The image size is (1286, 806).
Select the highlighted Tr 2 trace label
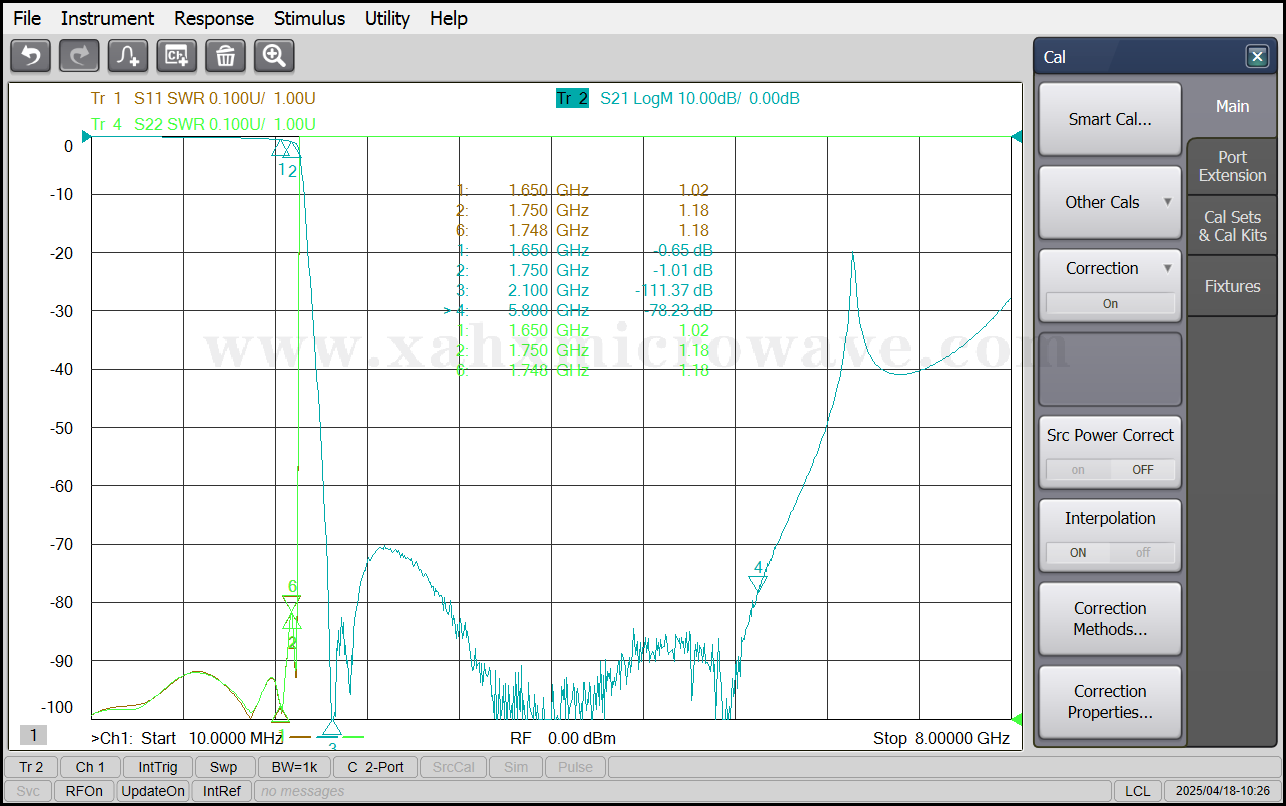click(x=573, y=98)
